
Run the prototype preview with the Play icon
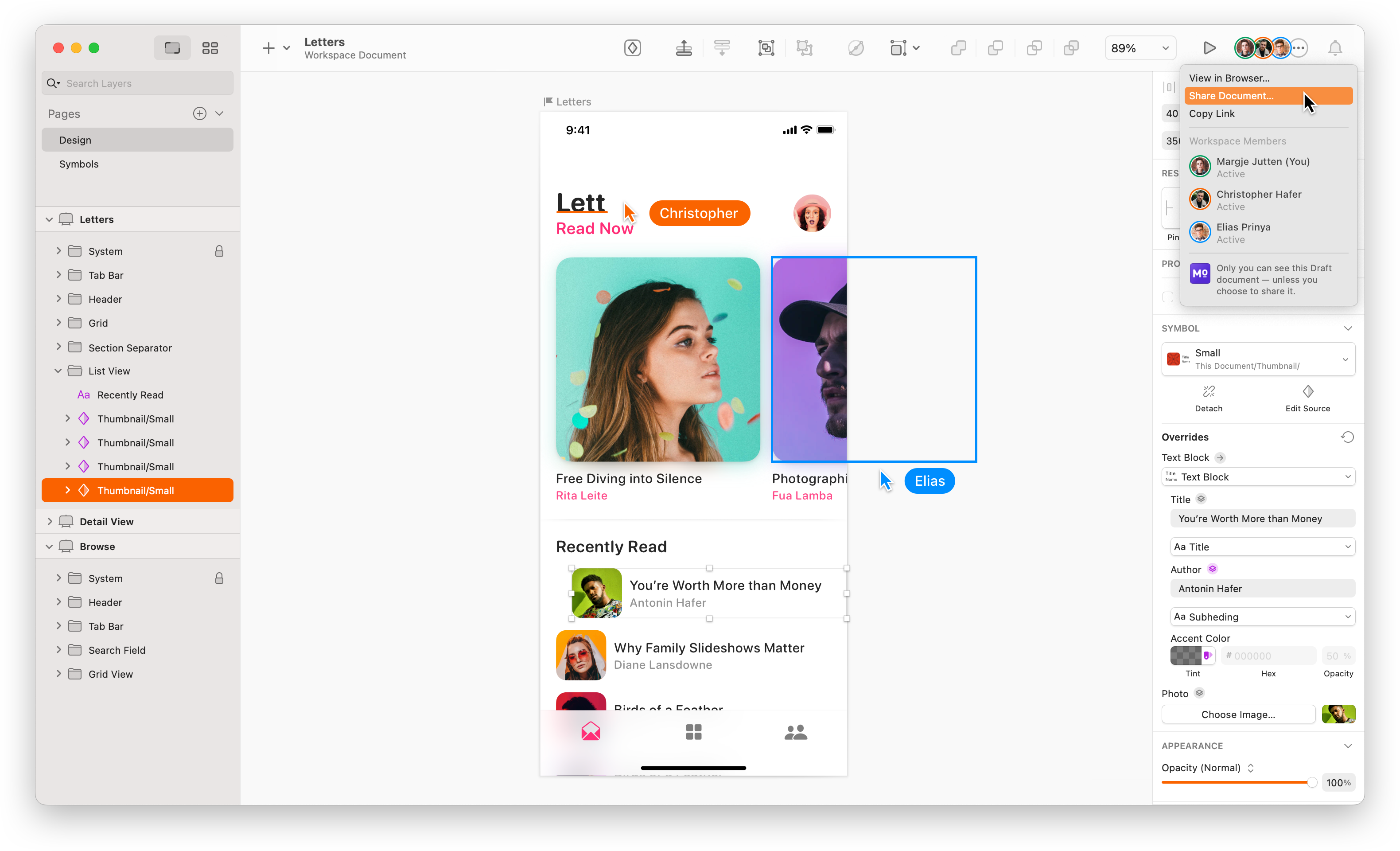coord(1209,48)
